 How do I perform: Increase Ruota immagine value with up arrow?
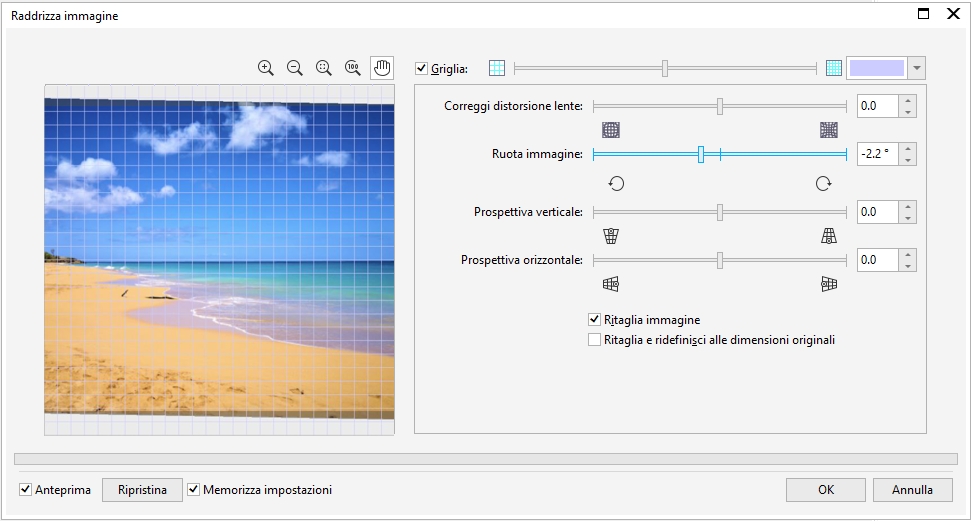907,149
